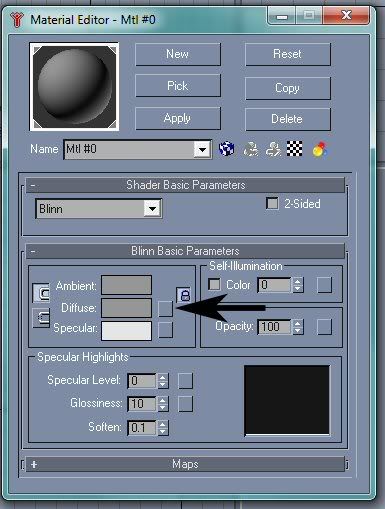Enable the Self-Illumination Color checkbox
This screenshot has height=509, width=385.
[x=214, y=284]
